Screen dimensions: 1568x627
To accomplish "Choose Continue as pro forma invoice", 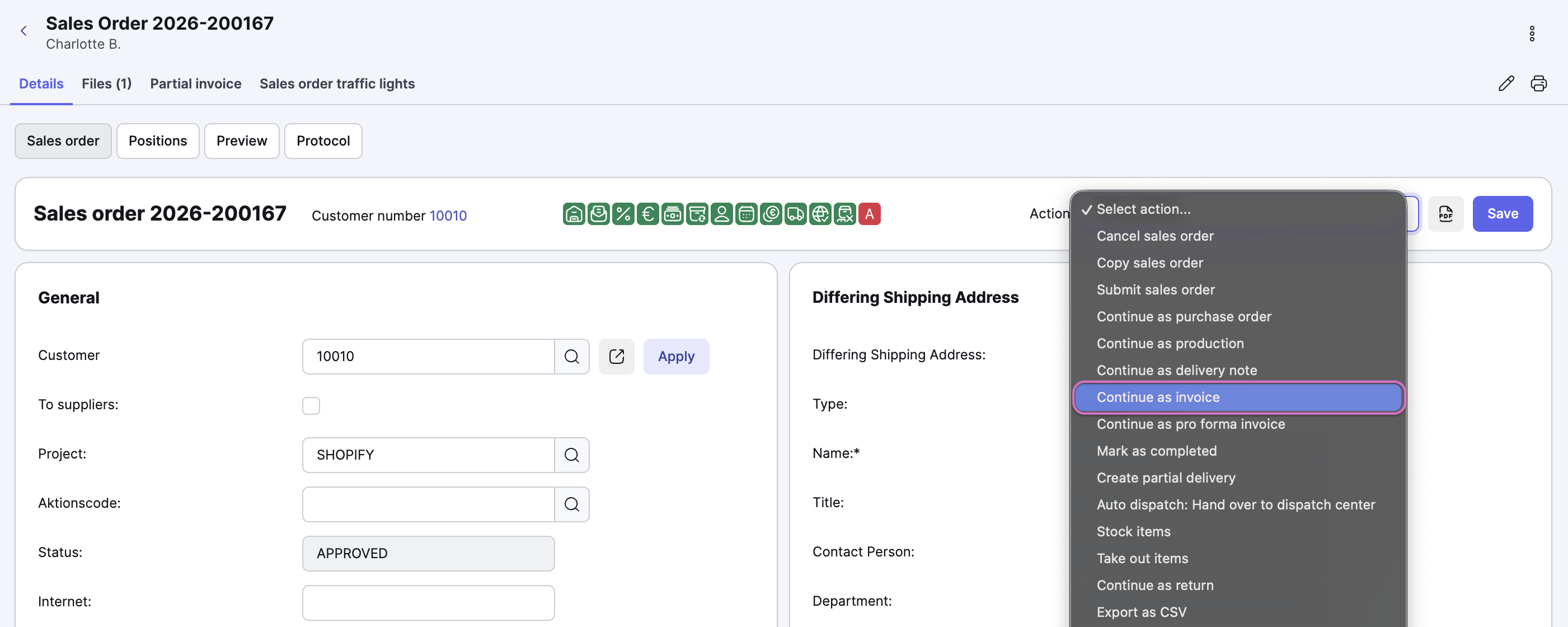I will click(x=1238, y=424).
